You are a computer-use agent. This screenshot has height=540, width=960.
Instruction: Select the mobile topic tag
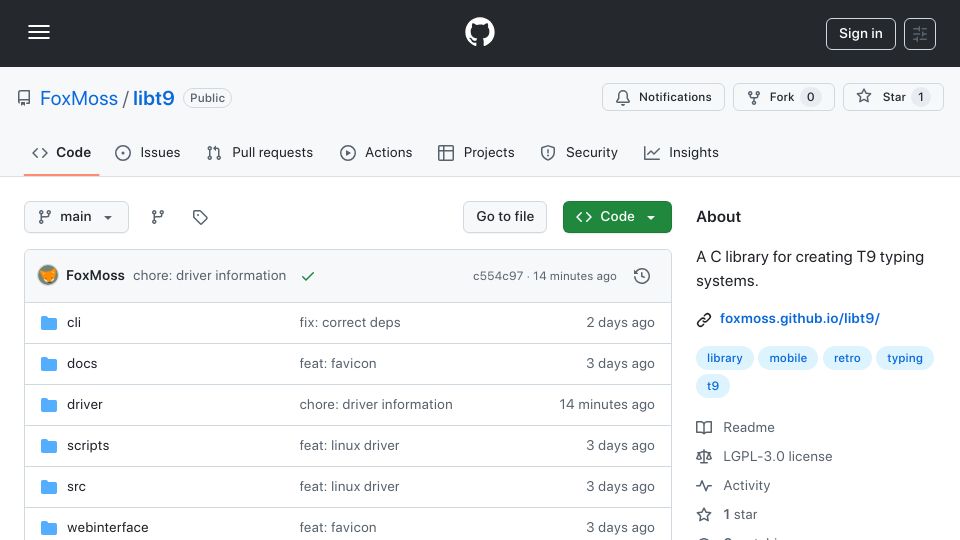788,358
